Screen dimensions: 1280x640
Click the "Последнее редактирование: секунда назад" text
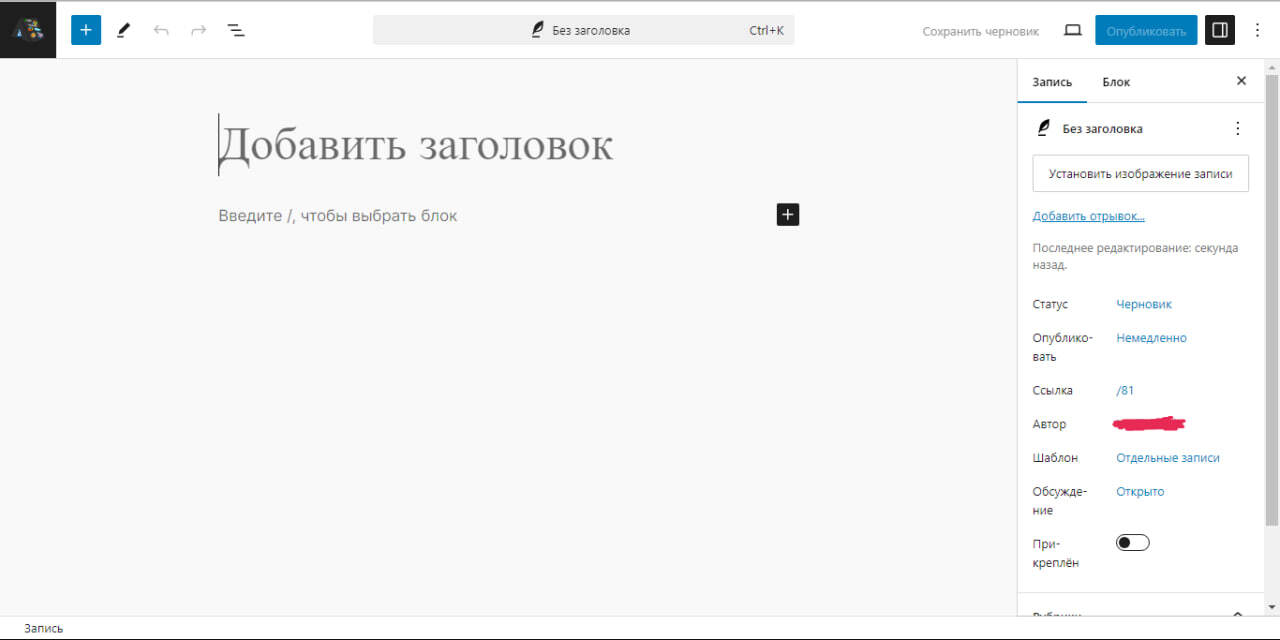1135,256
